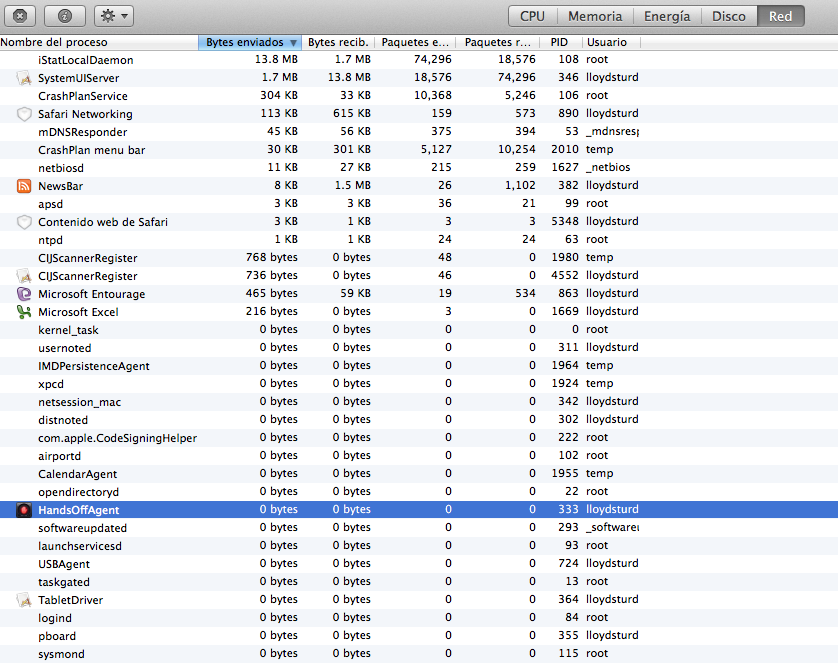Click PID 2010 in CrashPlan menu bar row
838x664 pixels.
pyautogui.click(x=565, y=149)
